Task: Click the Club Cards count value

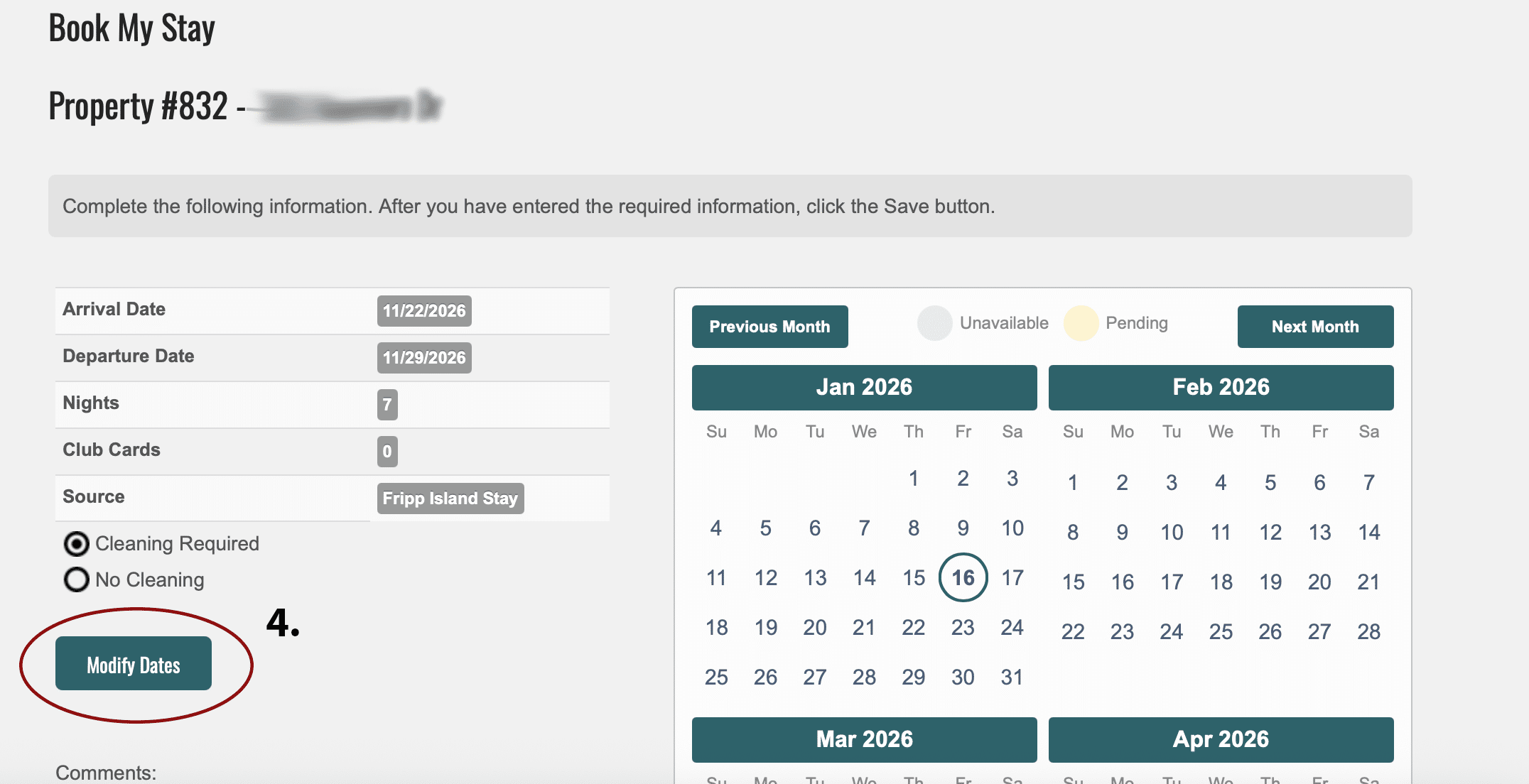Action: point(387,452)
